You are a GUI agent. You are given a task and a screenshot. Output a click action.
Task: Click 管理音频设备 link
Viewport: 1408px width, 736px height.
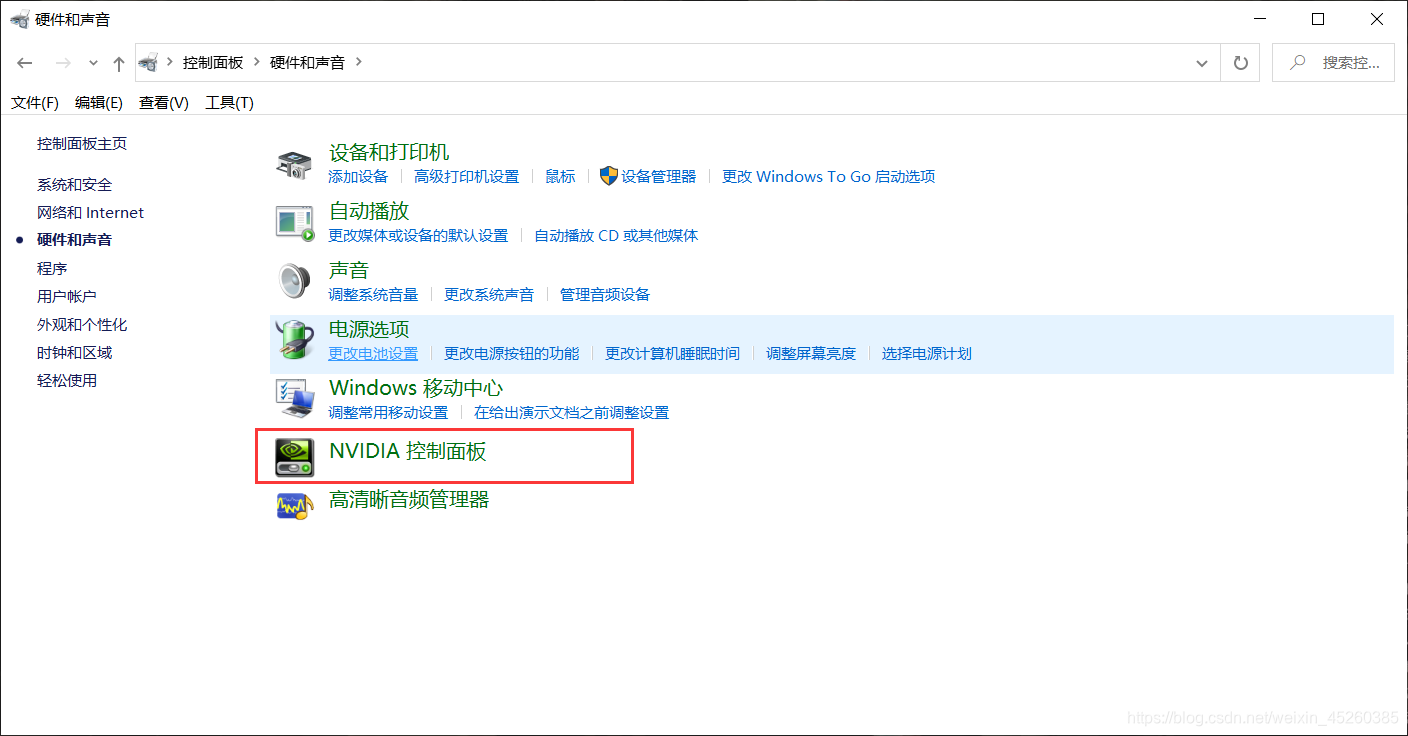(605, 295)
